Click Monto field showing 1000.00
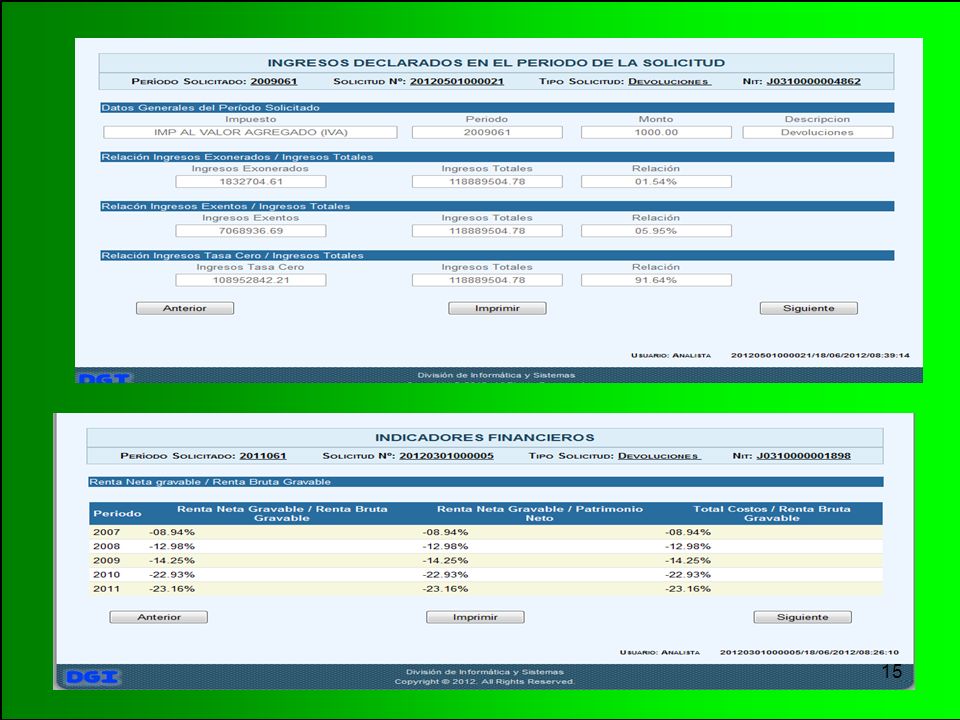The image size is (960, 720). point(656,132)
